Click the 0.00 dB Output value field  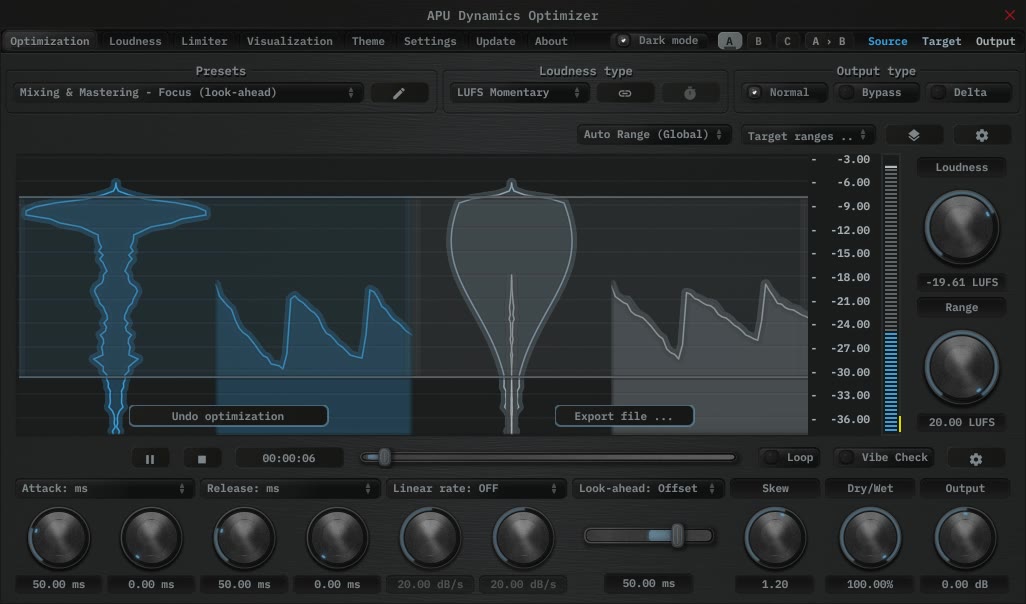(x=964, y=584)
